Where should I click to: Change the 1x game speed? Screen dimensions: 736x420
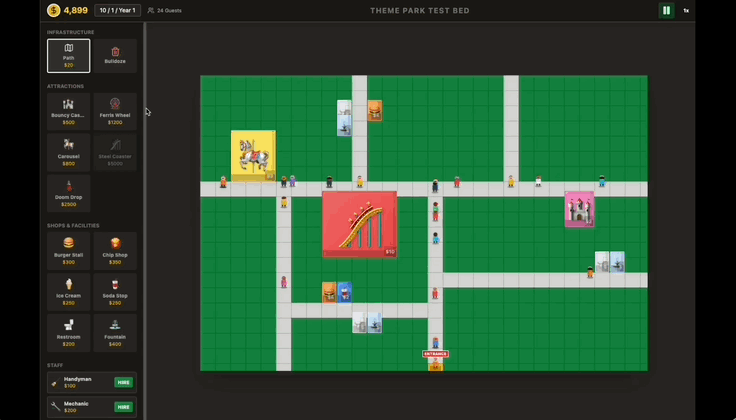pyautogui.click(x=686, y=11)
